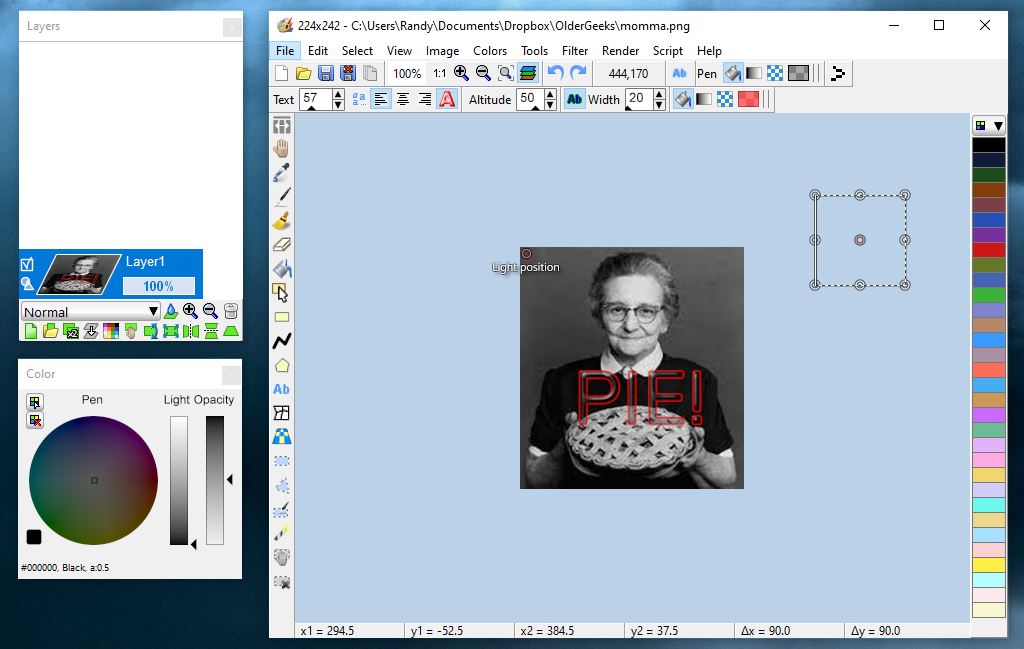Open the Edit menu

point(318,50)
